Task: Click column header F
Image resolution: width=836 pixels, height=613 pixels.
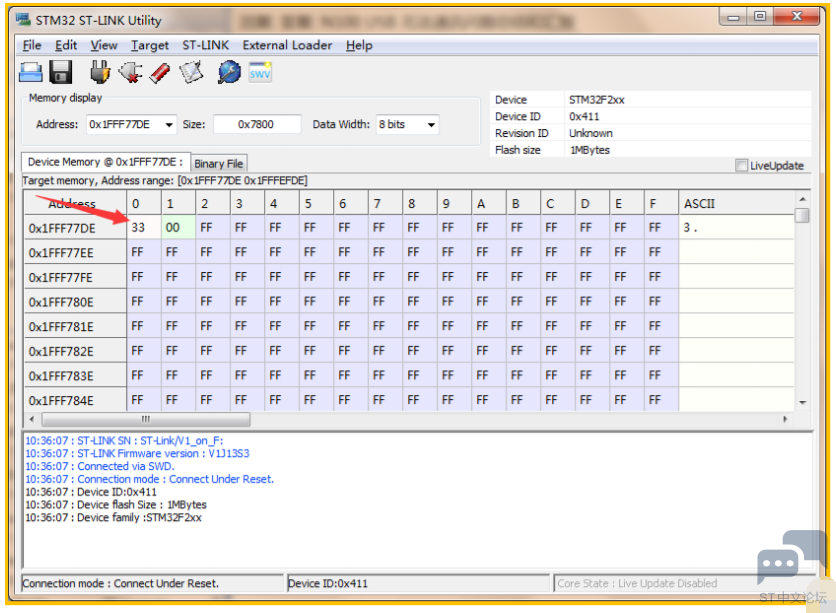Action: point(661,204)
